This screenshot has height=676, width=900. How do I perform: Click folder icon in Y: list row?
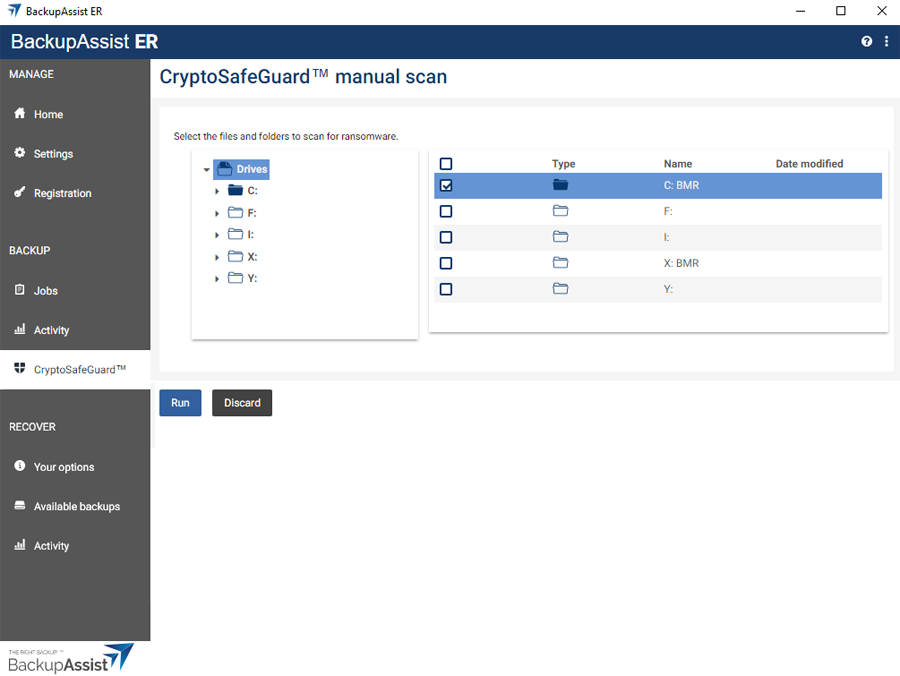coord(560,288)
